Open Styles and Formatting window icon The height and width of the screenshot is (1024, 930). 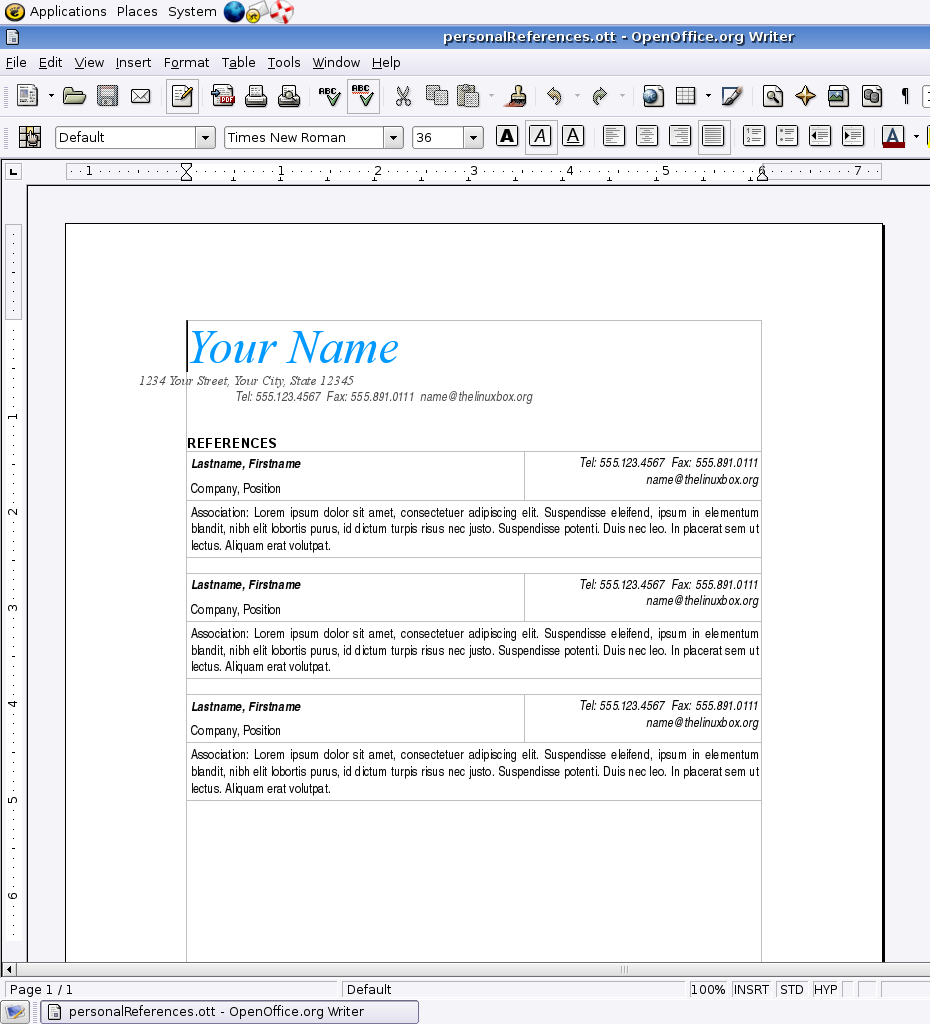tap(29, 137)
